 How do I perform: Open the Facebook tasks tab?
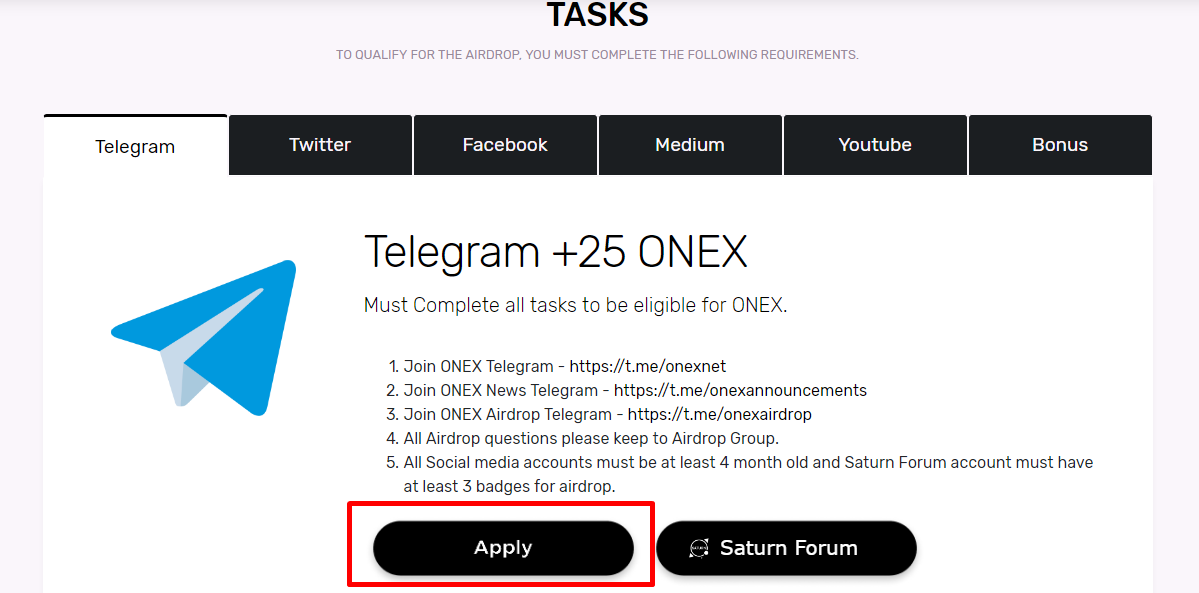coord(505,145)
